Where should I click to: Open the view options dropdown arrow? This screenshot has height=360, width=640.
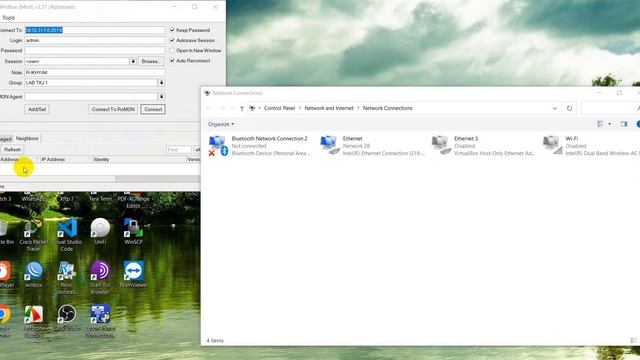609,124
